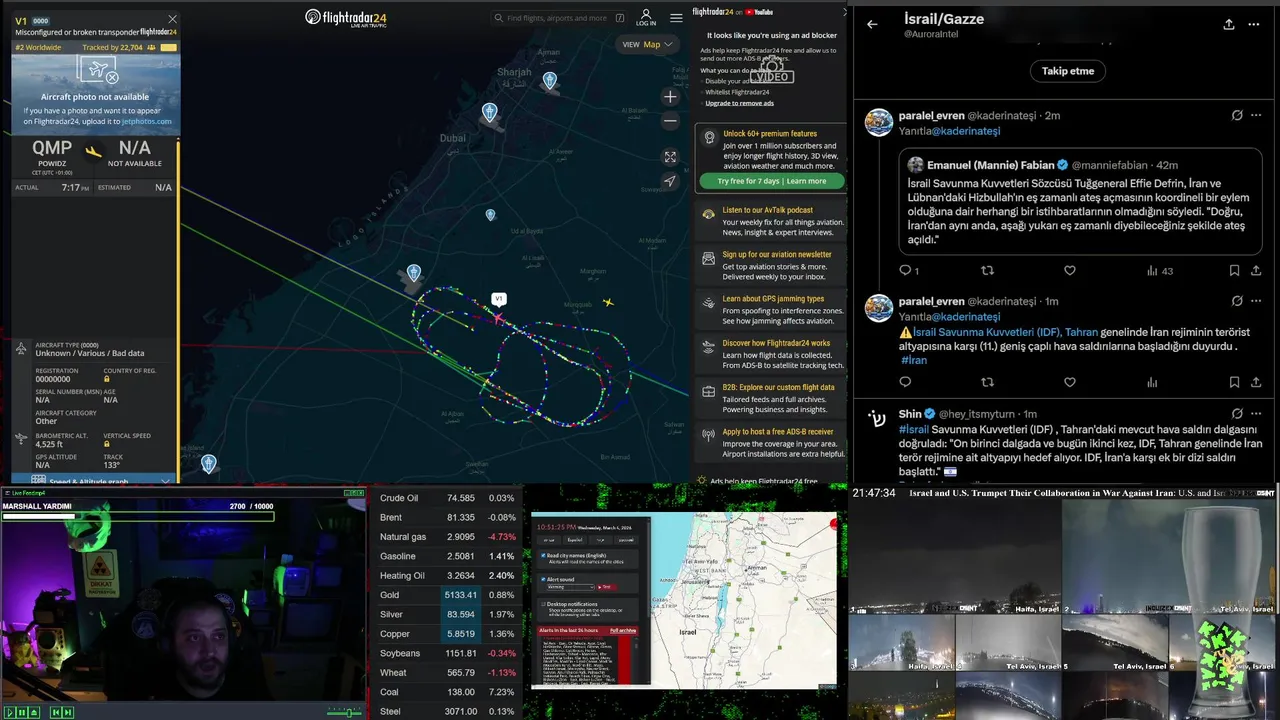Center map on my location arrow
1280x720 pixels.
(x=670, y=181)
